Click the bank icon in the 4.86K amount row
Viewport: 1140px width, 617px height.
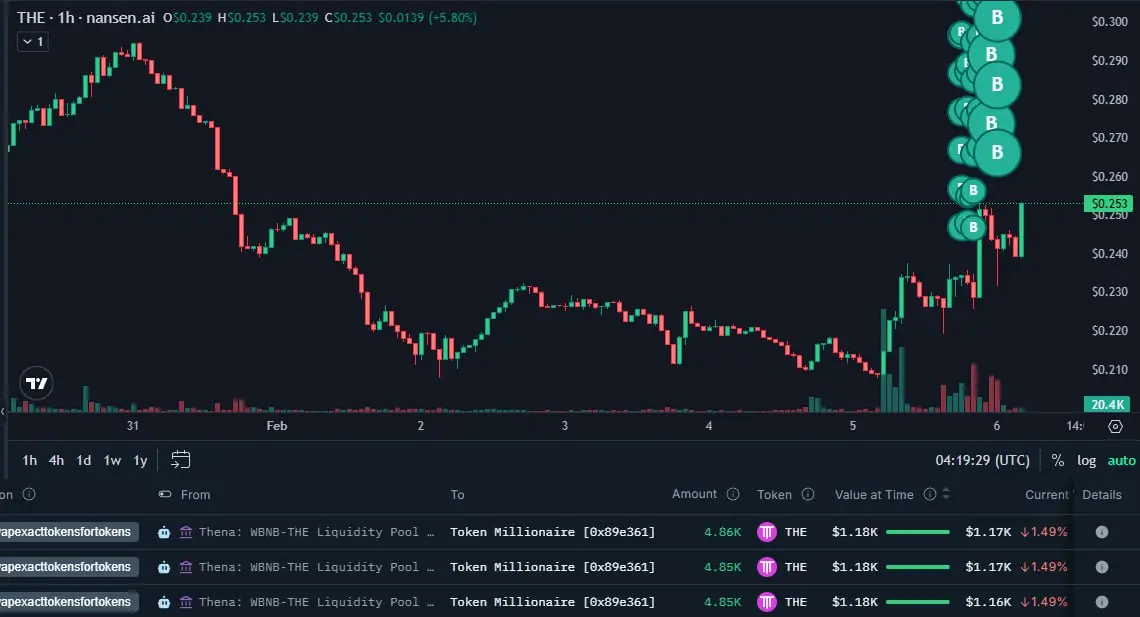pyautogui.click(x=186, y=532)
